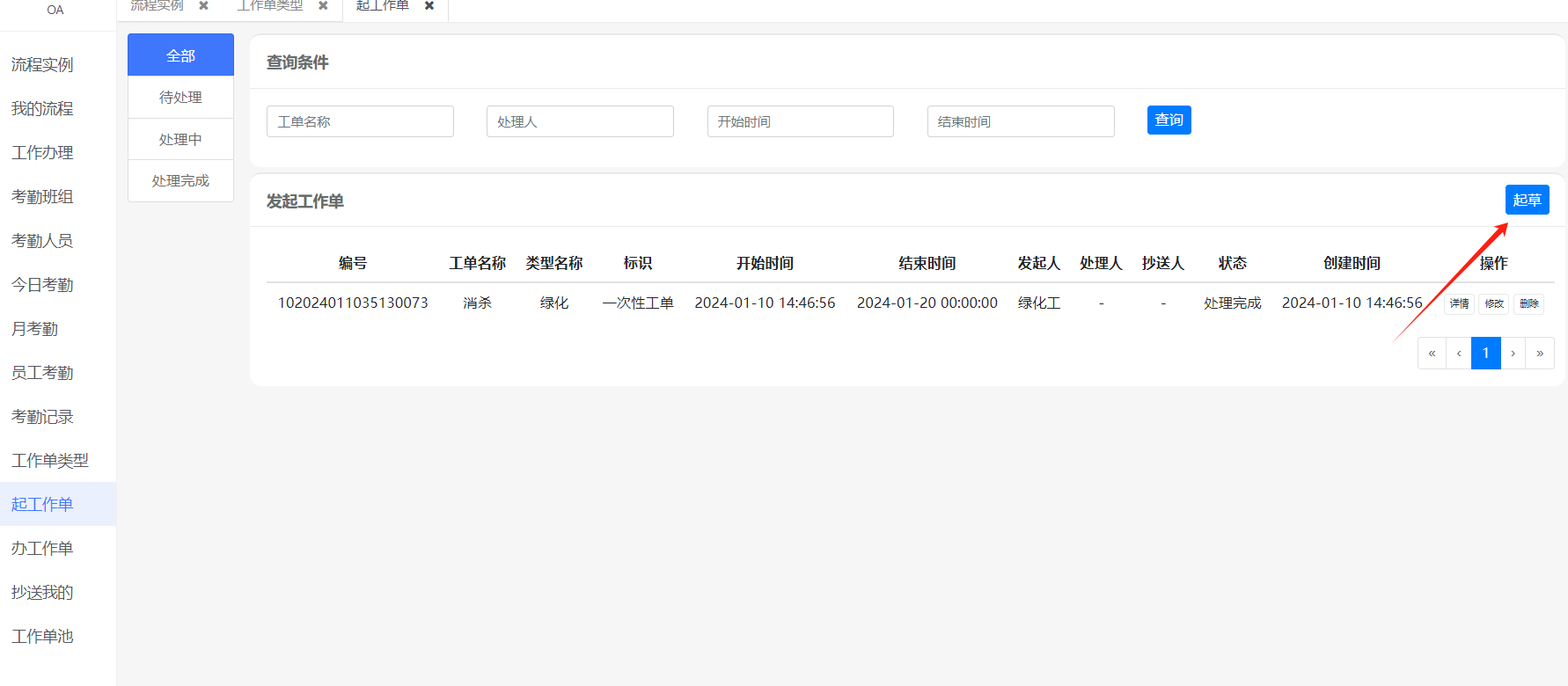Go to the next page arrow
1568x686 pixels.
click(1513, 354)
